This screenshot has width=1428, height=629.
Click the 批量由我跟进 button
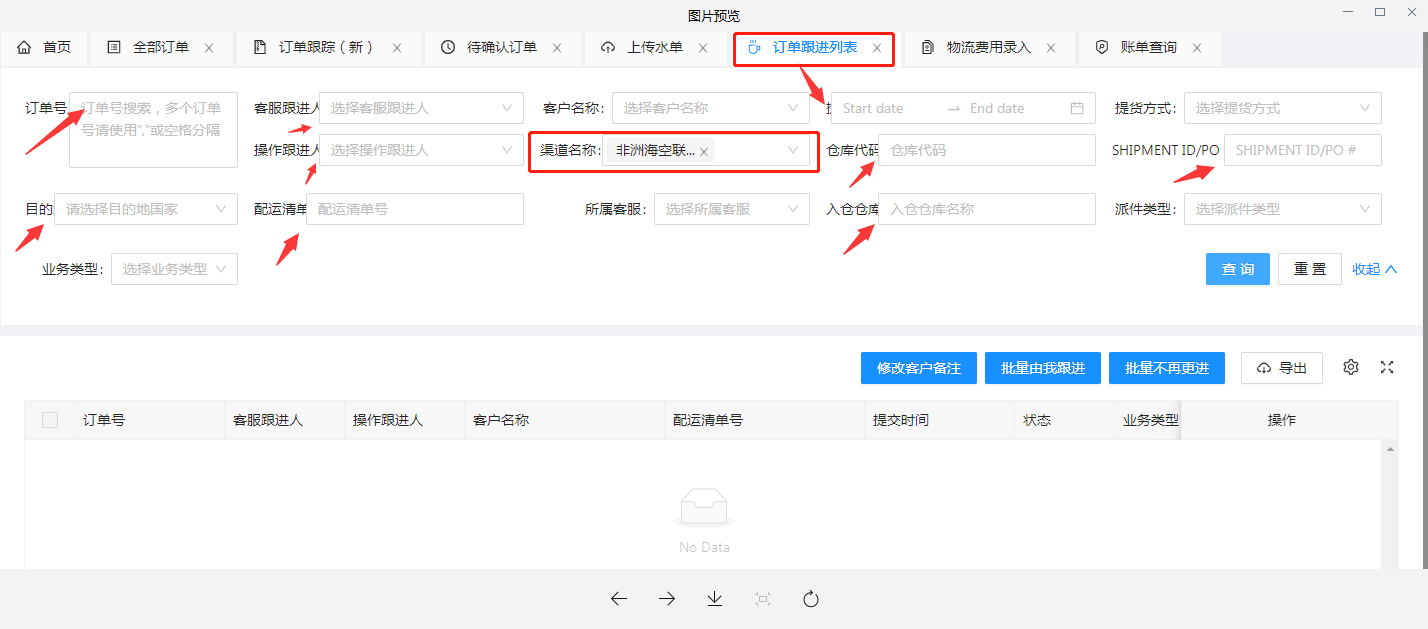pyautogui.click(x=1042, y=368)
